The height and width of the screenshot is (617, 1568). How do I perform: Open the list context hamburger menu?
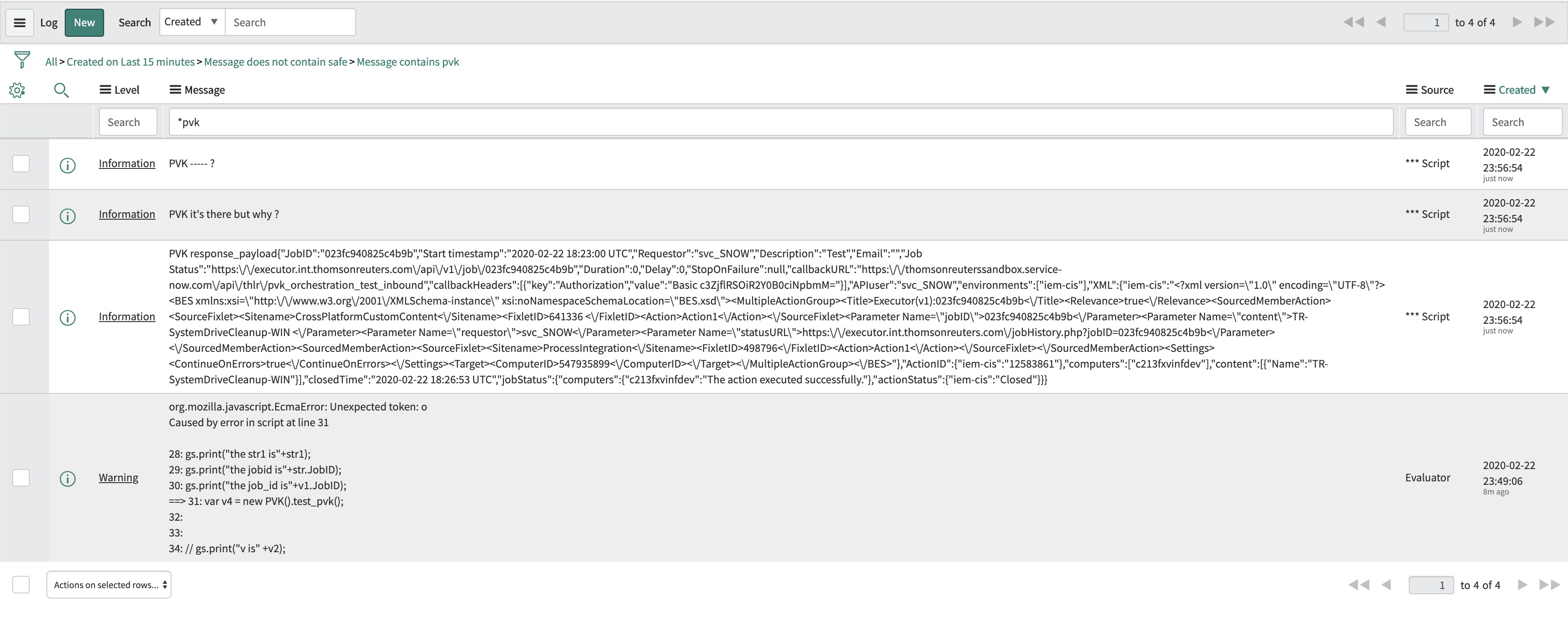[20, 23]
